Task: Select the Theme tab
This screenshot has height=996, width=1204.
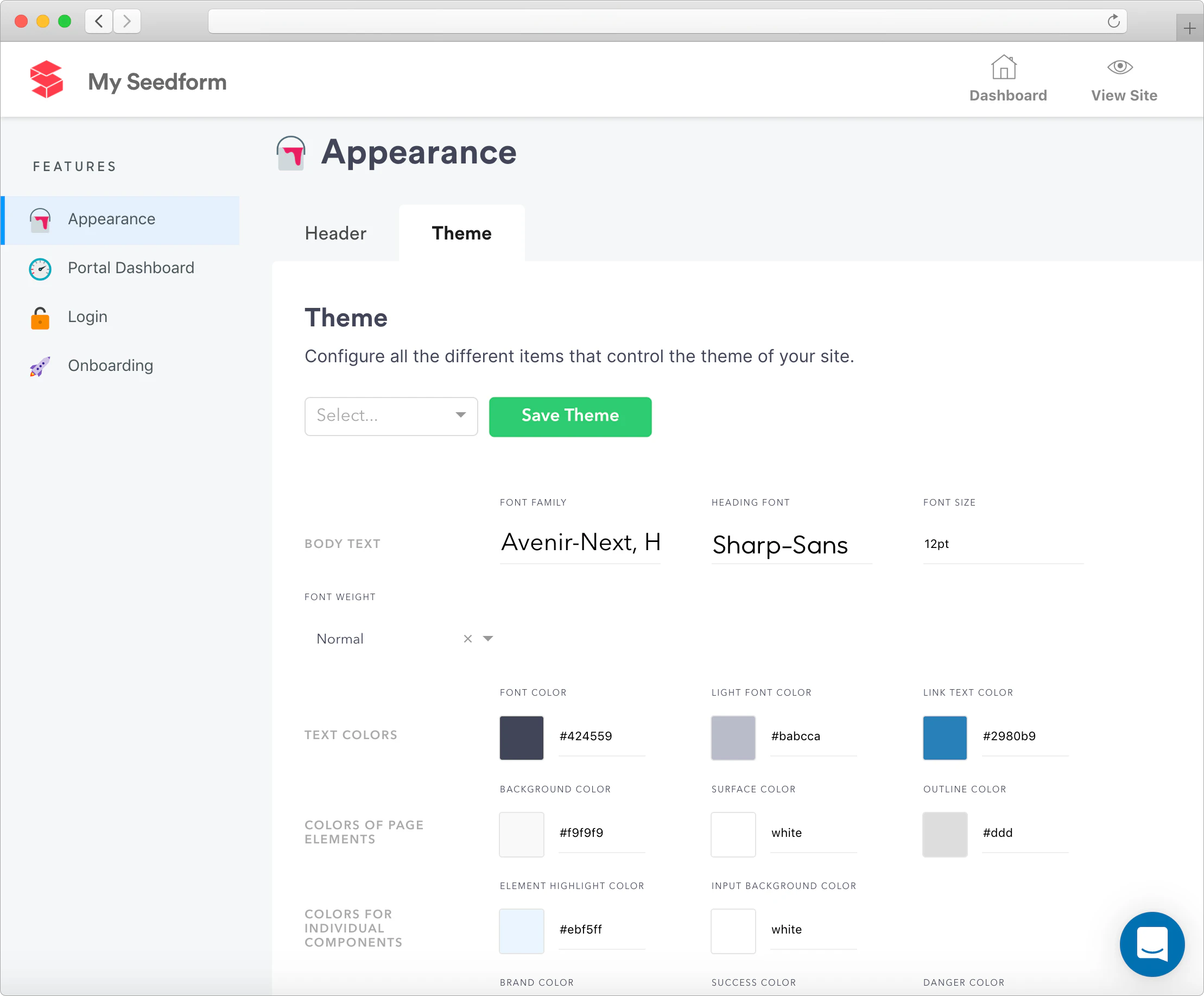Action: 461,233
